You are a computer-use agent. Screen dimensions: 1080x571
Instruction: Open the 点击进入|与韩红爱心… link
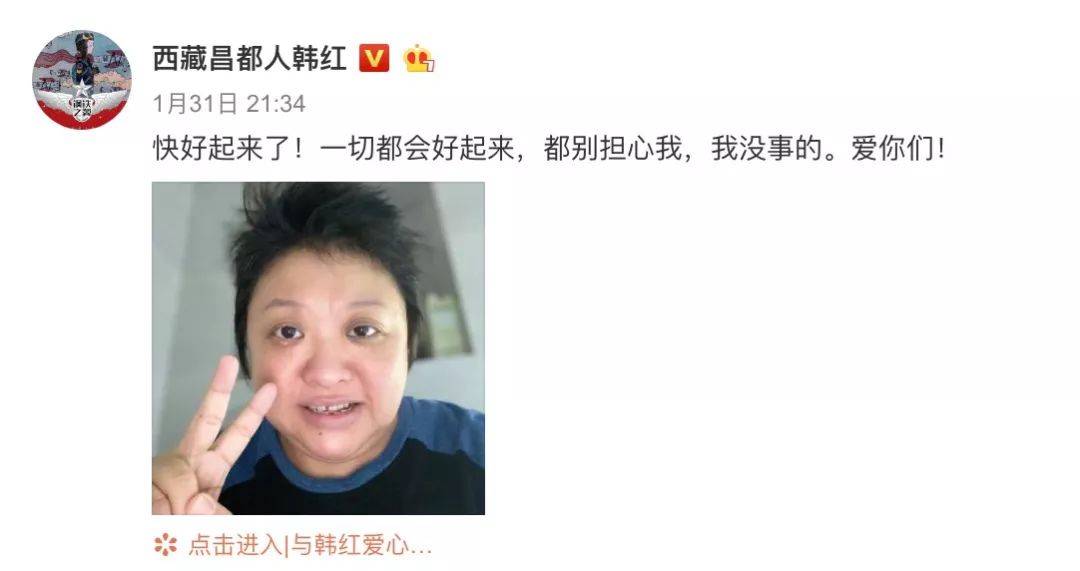[310, 545]
